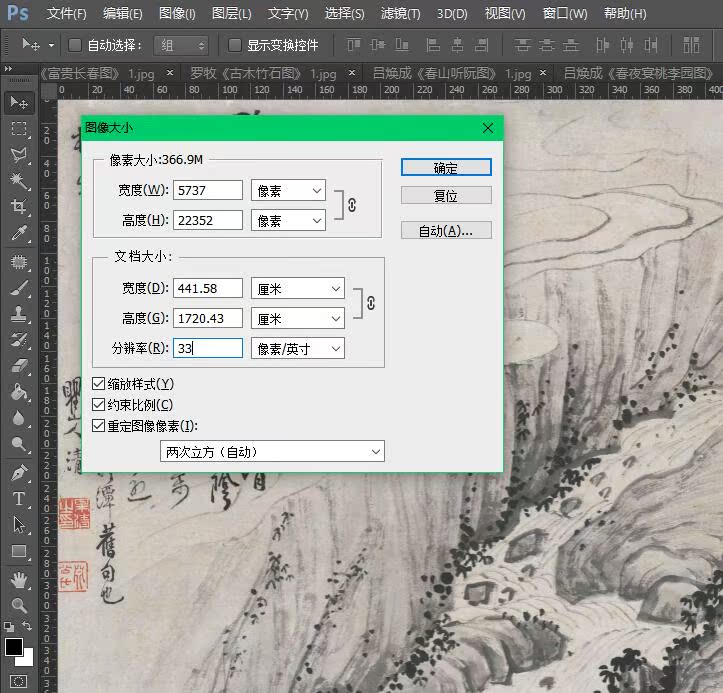Disable the 重定图像像素 checkbox
This screenshot has width=723, height=693.
pyautogui.click(x=98, y=425)
